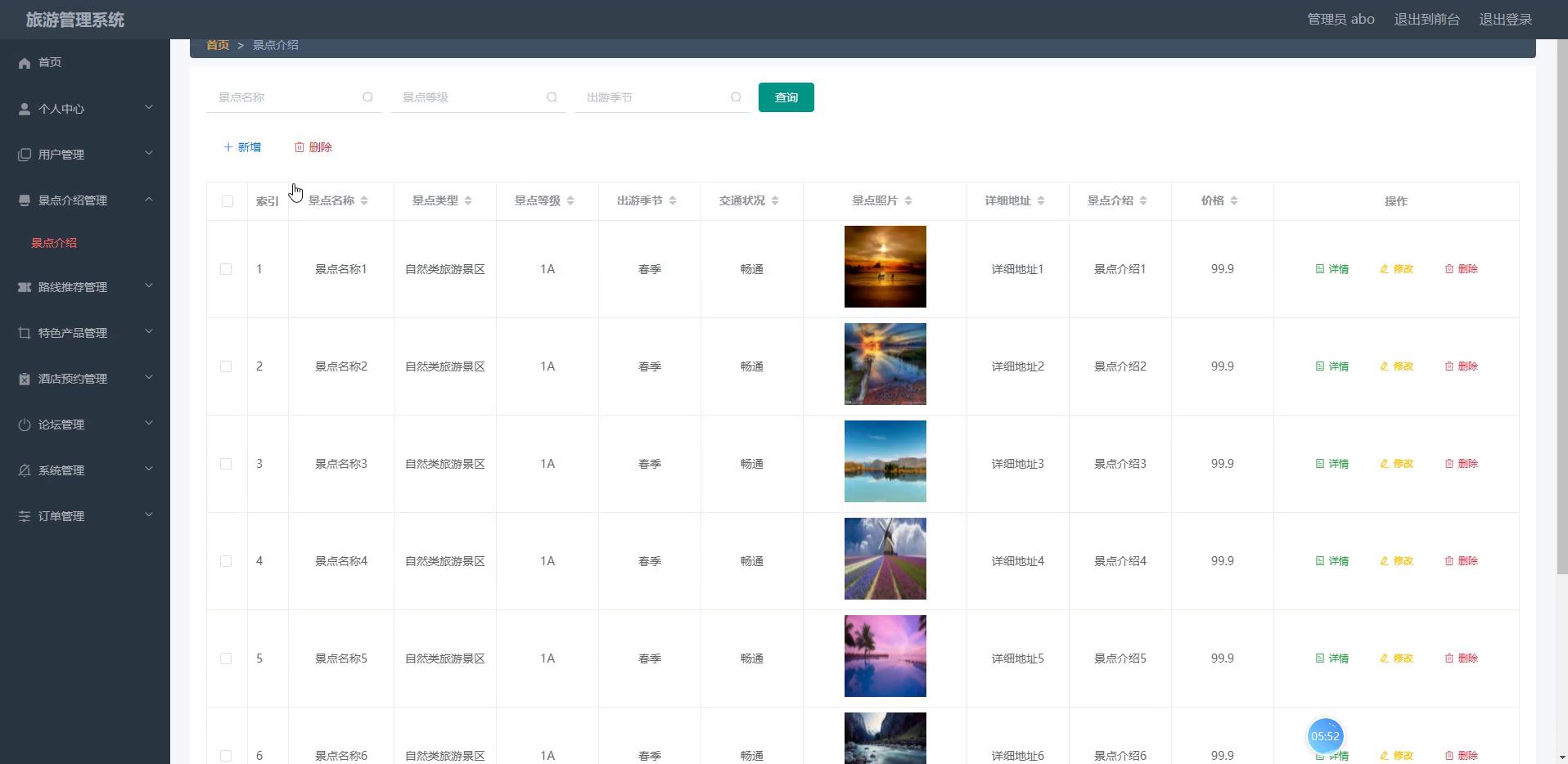Click the 出游季节 search input field
1568x764 pixels.
point(662,97)
